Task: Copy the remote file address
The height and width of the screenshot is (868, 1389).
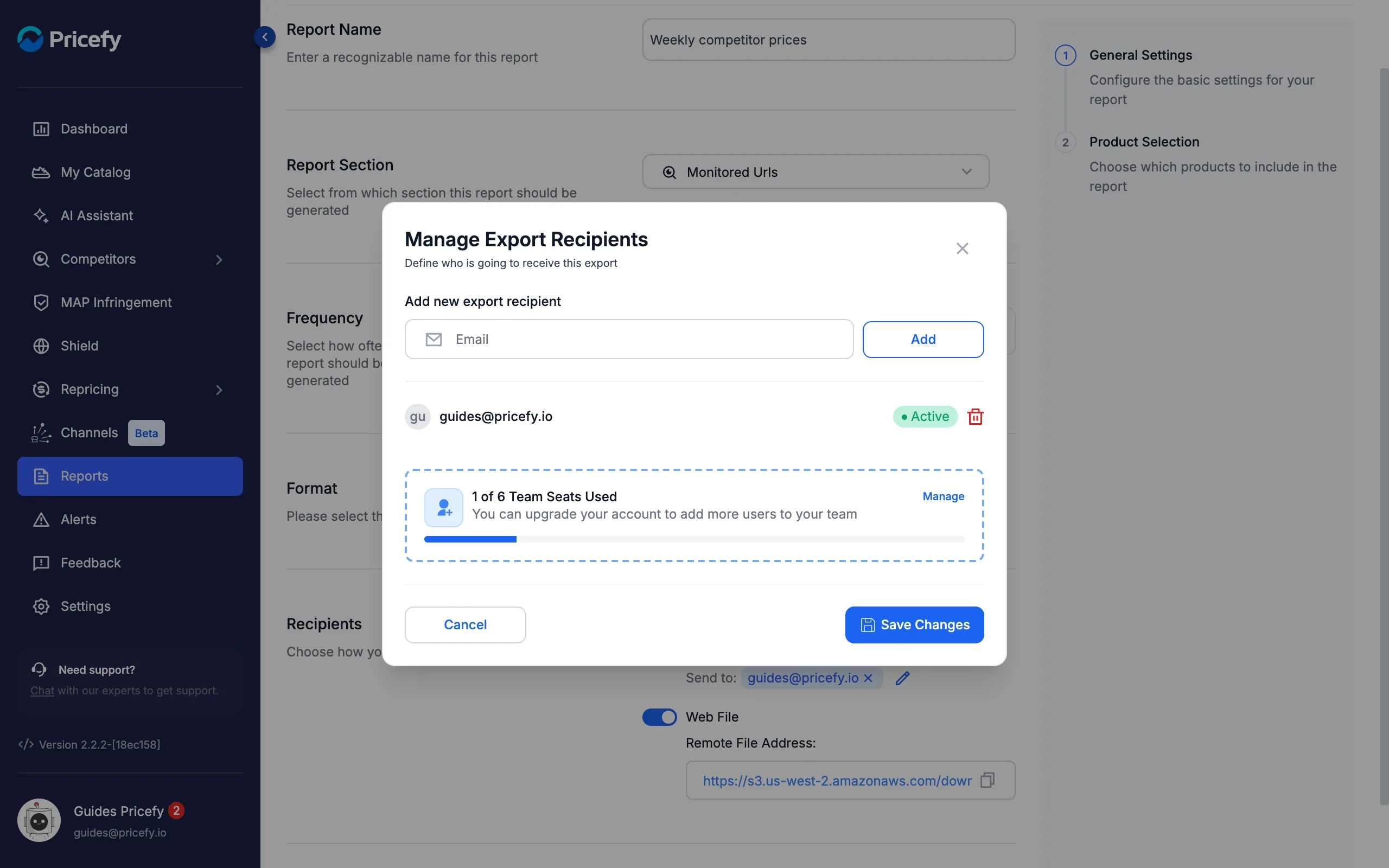Action: 987,780
